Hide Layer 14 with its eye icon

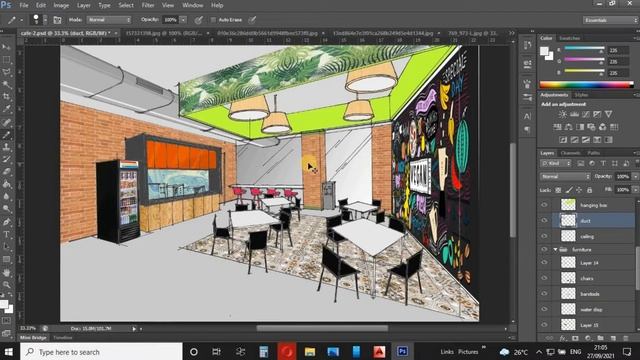[x=544, y=262]
